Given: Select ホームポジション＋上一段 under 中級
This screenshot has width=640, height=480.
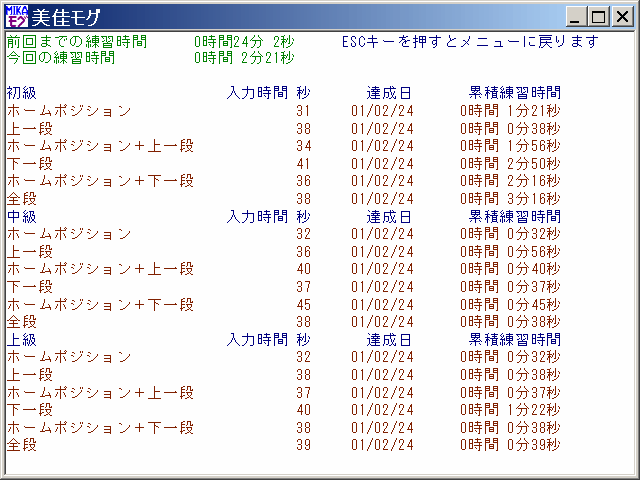Looking at the screenshot, I should pos(100,269).
